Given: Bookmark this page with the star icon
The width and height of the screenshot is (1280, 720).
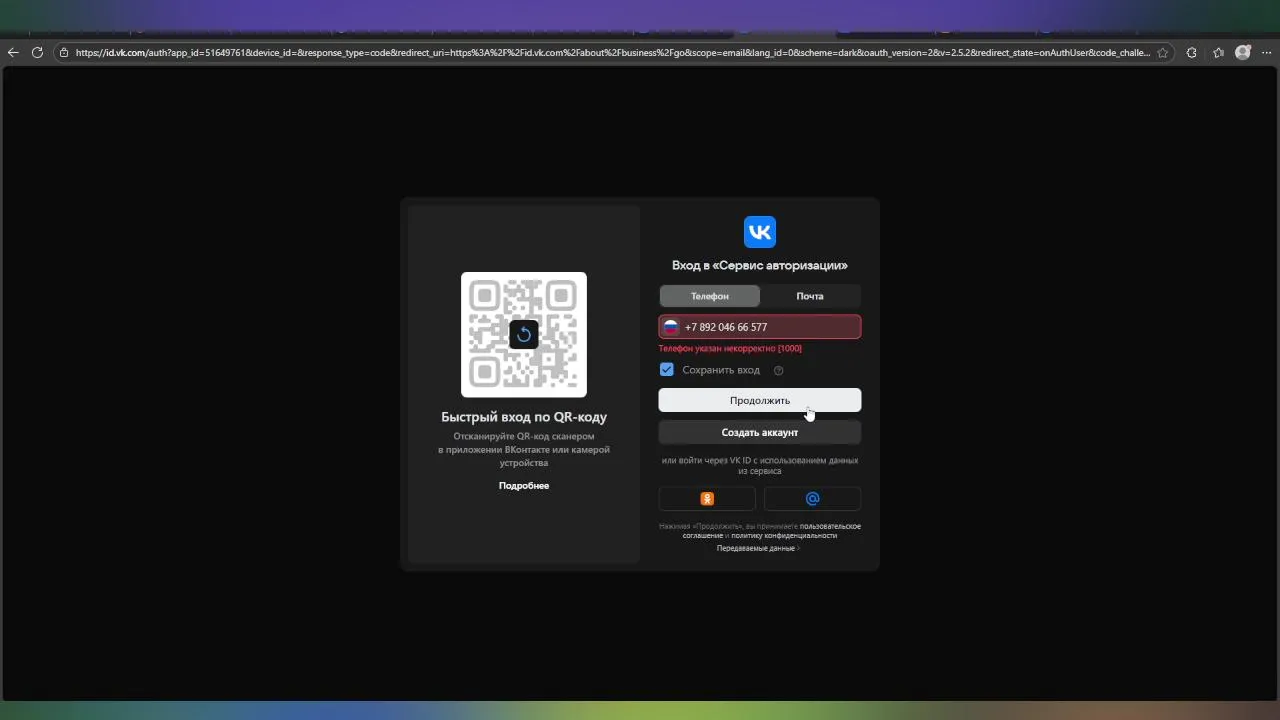Looking at the screenshot, I should pyautogui.click(x=1162, y=53).
